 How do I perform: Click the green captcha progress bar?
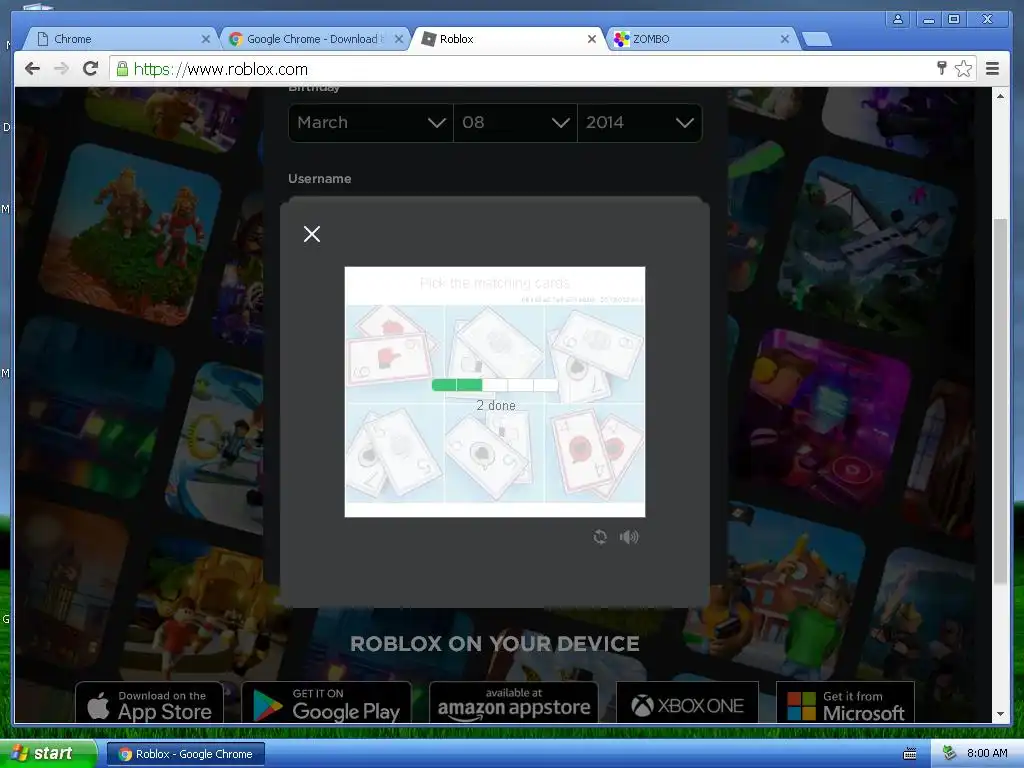pyautogui.click(x=494, y=385)
